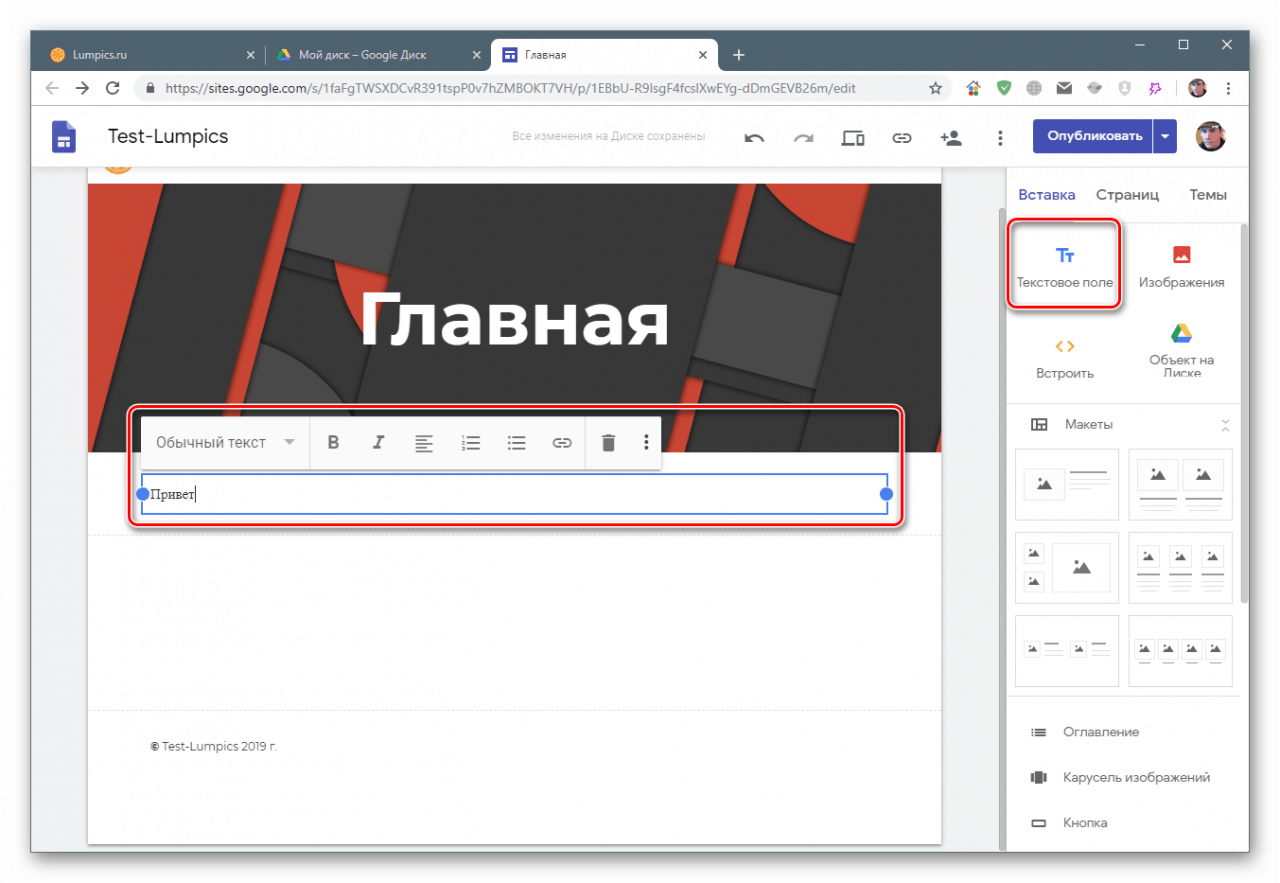Click the © Test-Lumpics 2019 г. footer text
Viewport: 1280px width, 883px height.
tap(214, 746)
